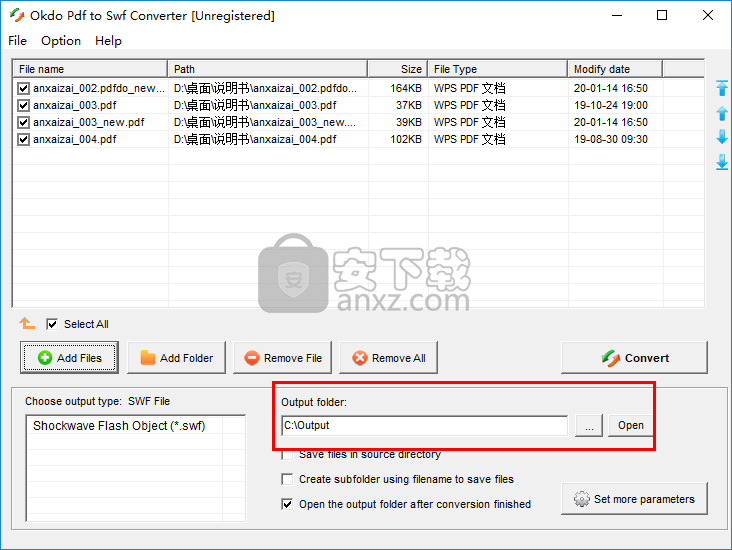This screenshot has width=732, height=550.
Task: Open the Option menu
Action: 61,41
